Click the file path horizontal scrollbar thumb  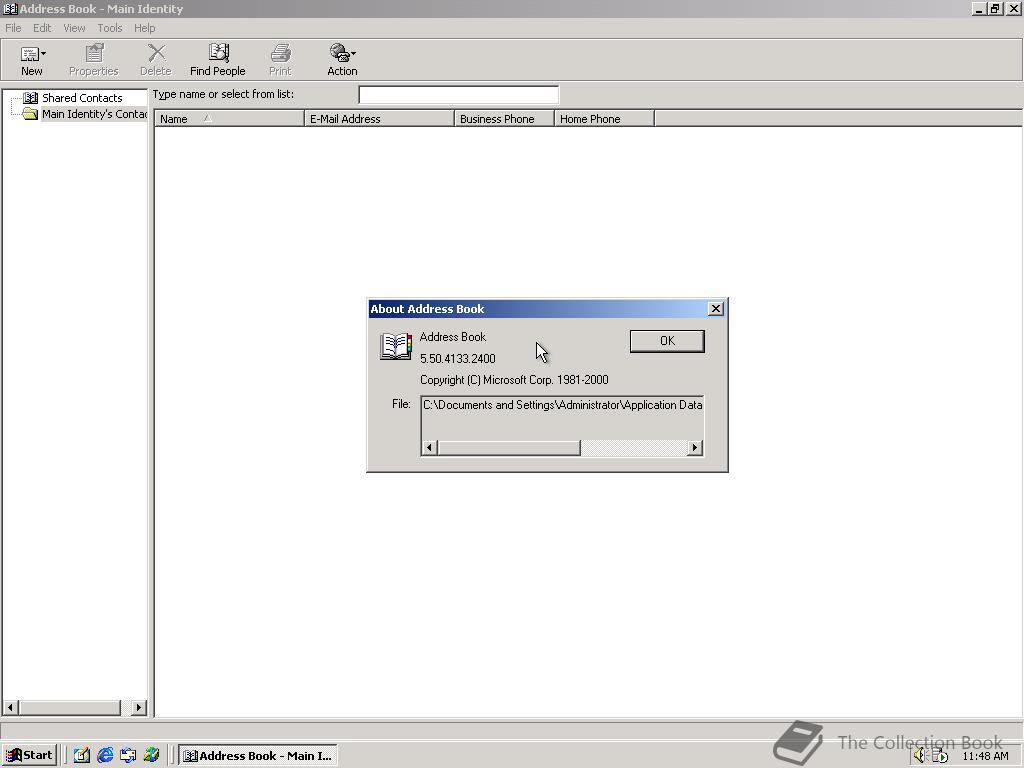tap(509, 448)
